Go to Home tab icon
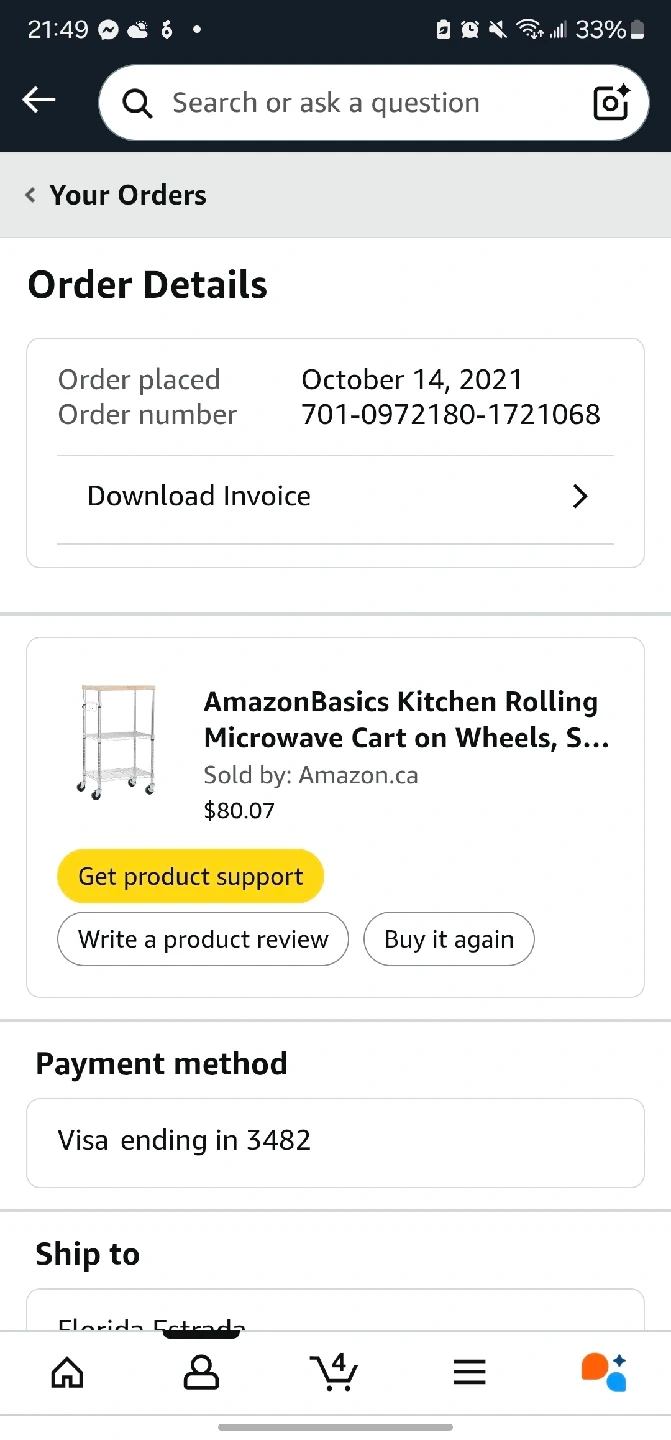 coord(67,1372)
